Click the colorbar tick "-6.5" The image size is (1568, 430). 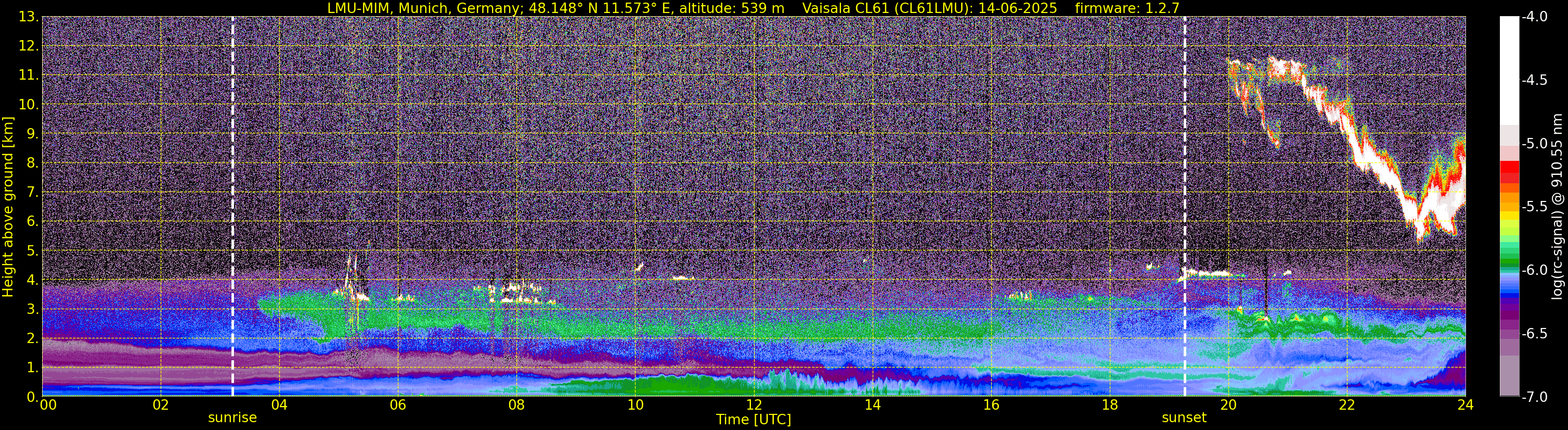[x=1535, y=334]
